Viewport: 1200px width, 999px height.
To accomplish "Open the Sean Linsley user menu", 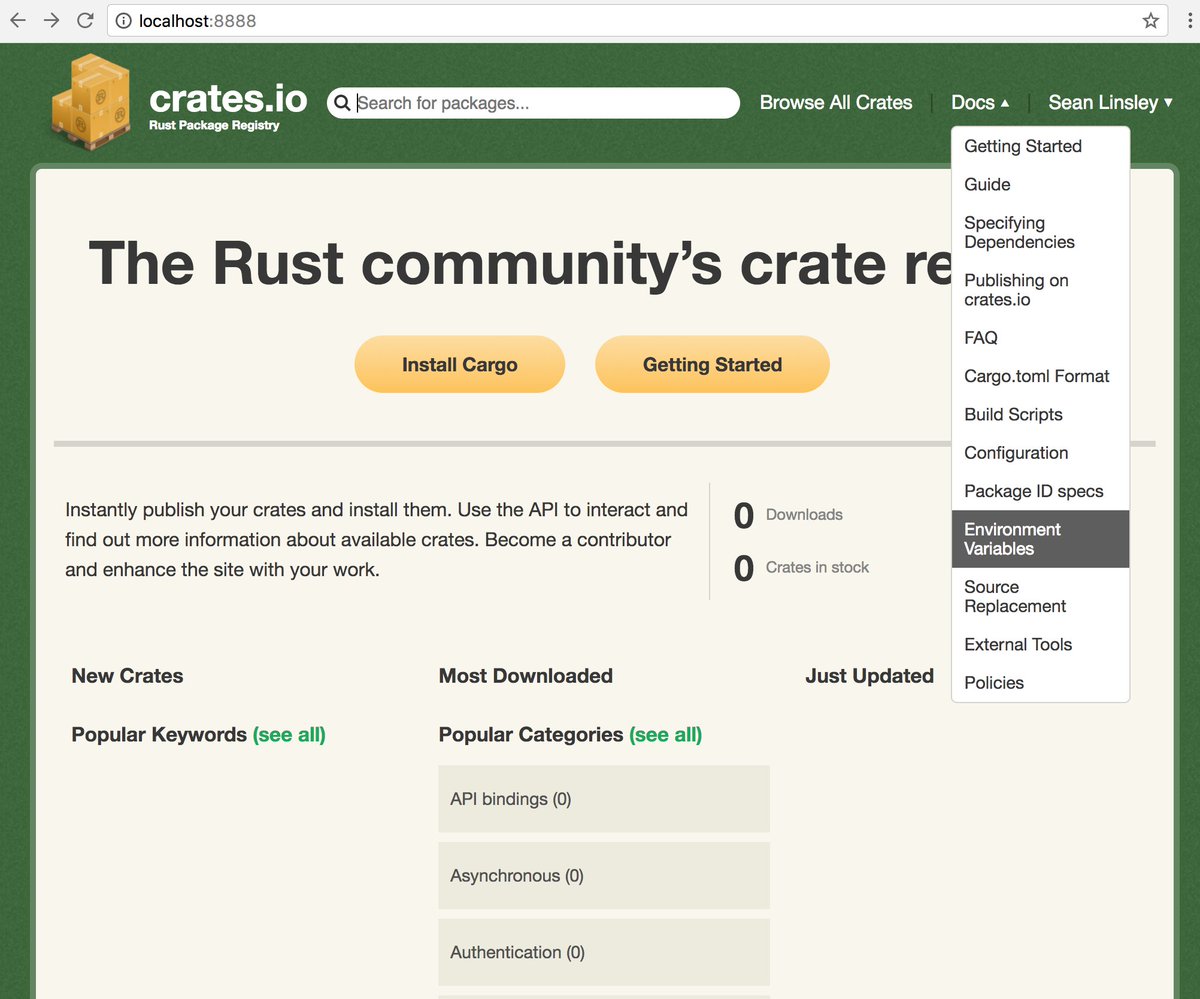I will click(x=1110, y=102).
